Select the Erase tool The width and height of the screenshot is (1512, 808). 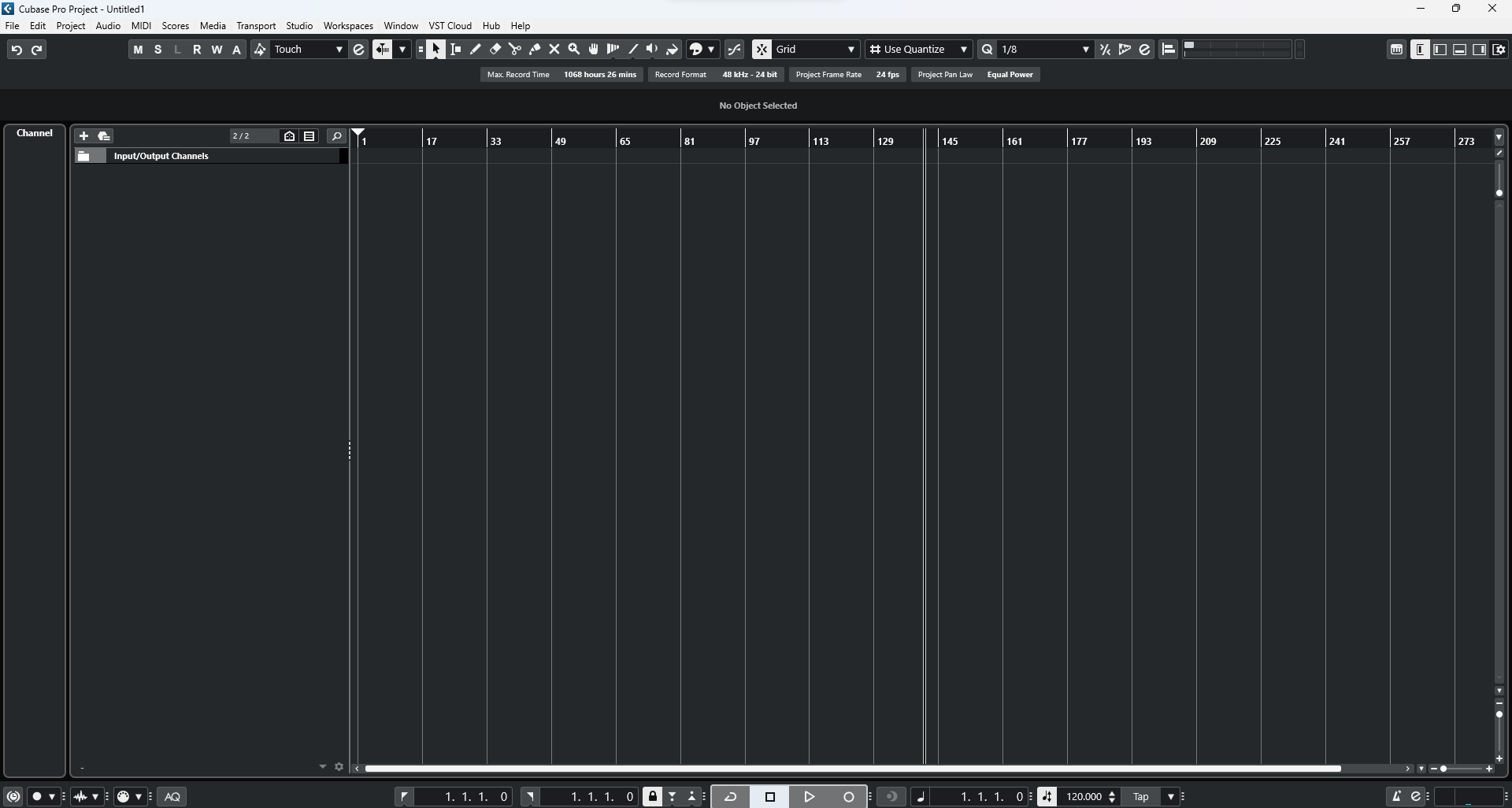[495, 50]
